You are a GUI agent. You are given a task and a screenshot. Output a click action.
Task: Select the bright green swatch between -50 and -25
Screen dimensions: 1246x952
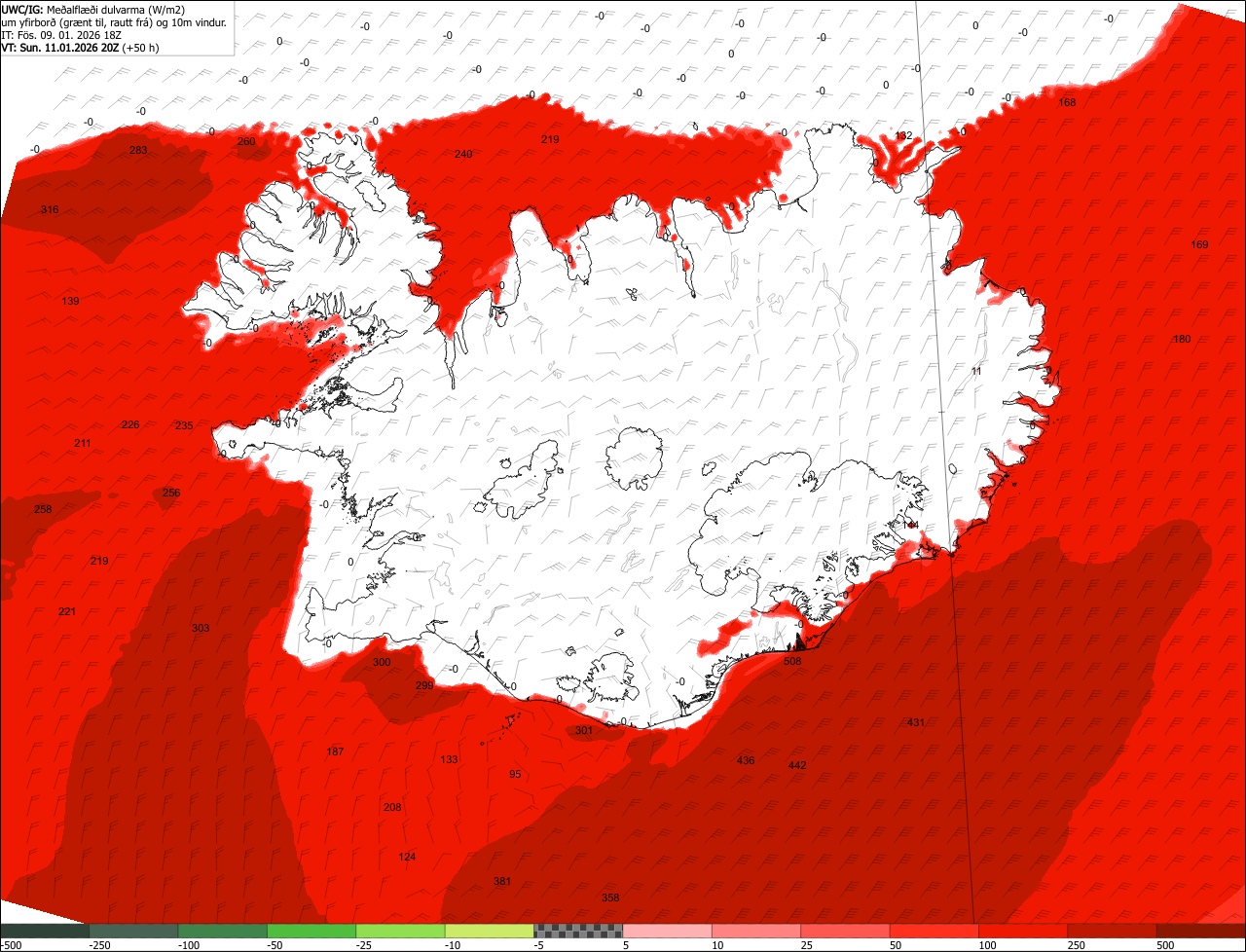coord(311,931)
